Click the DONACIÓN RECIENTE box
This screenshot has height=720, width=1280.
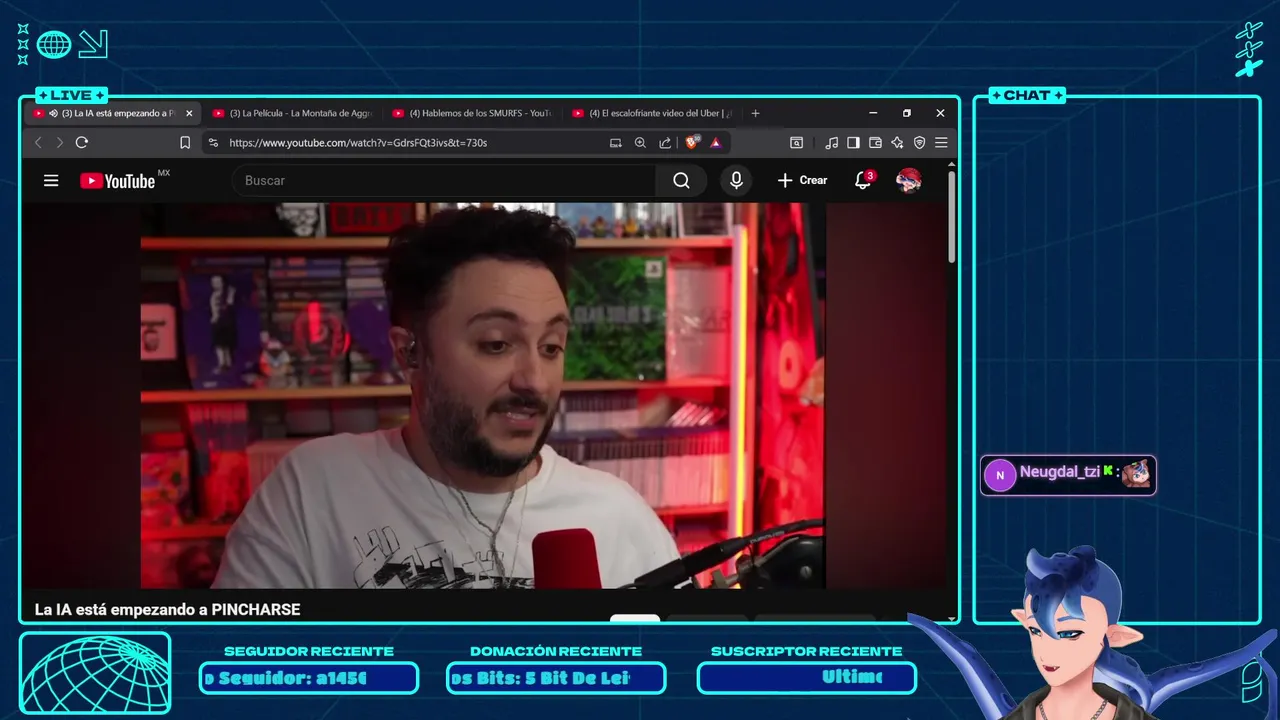coord(556,678)
